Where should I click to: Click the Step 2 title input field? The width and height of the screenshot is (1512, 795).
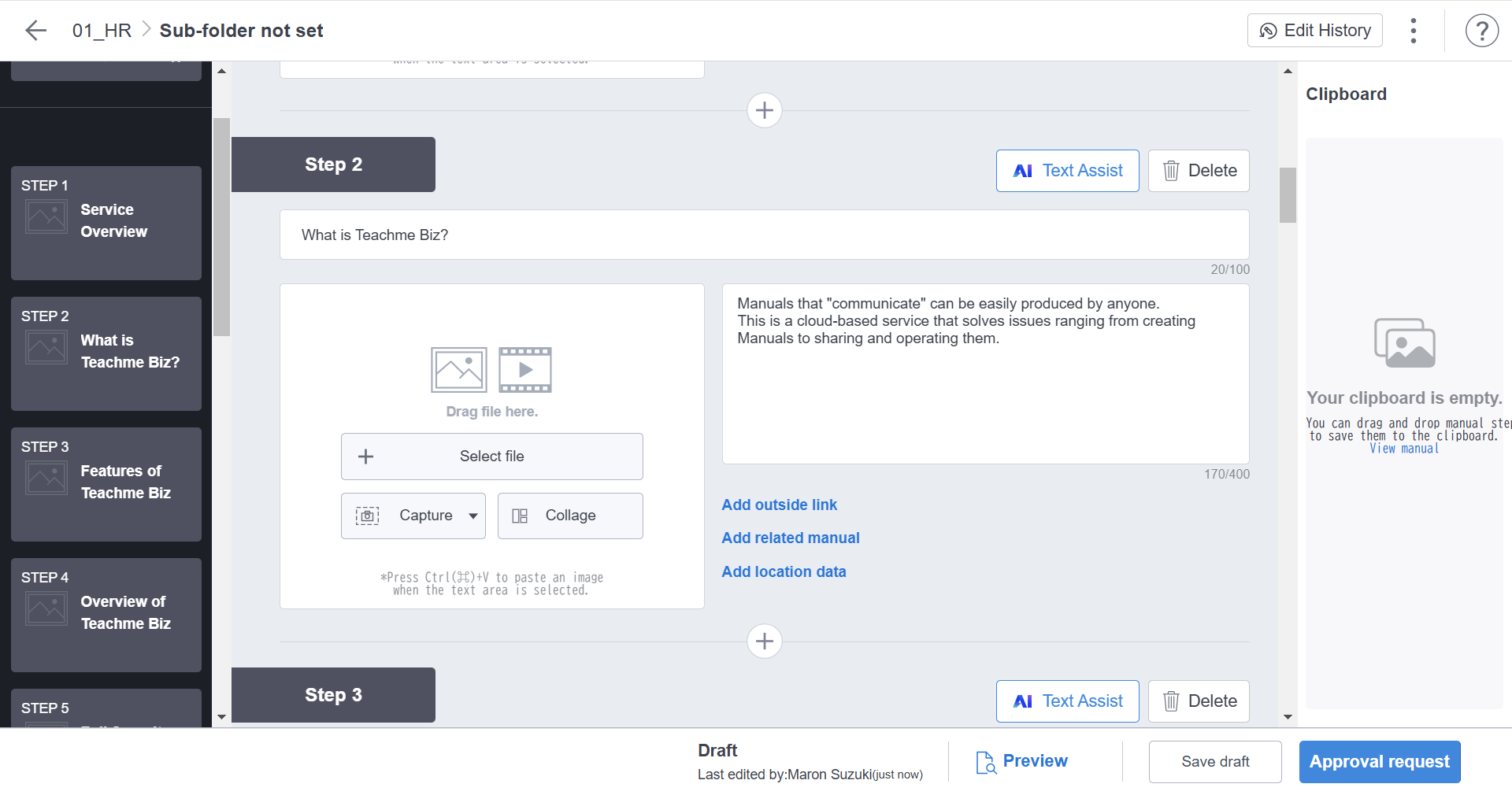pos(764,235)
